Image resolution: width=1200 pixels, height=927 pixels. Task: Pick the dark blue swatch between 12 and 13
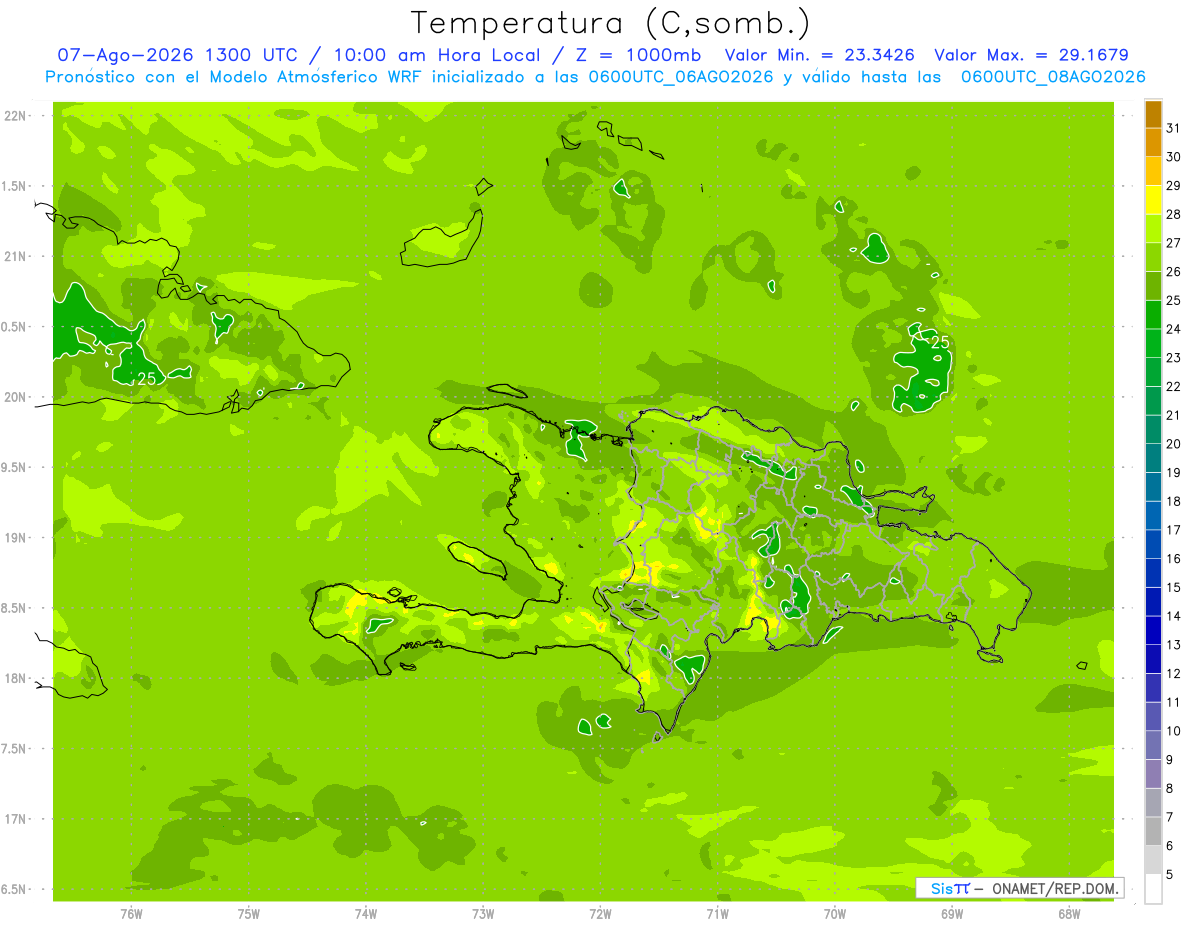pos(1153,659)
